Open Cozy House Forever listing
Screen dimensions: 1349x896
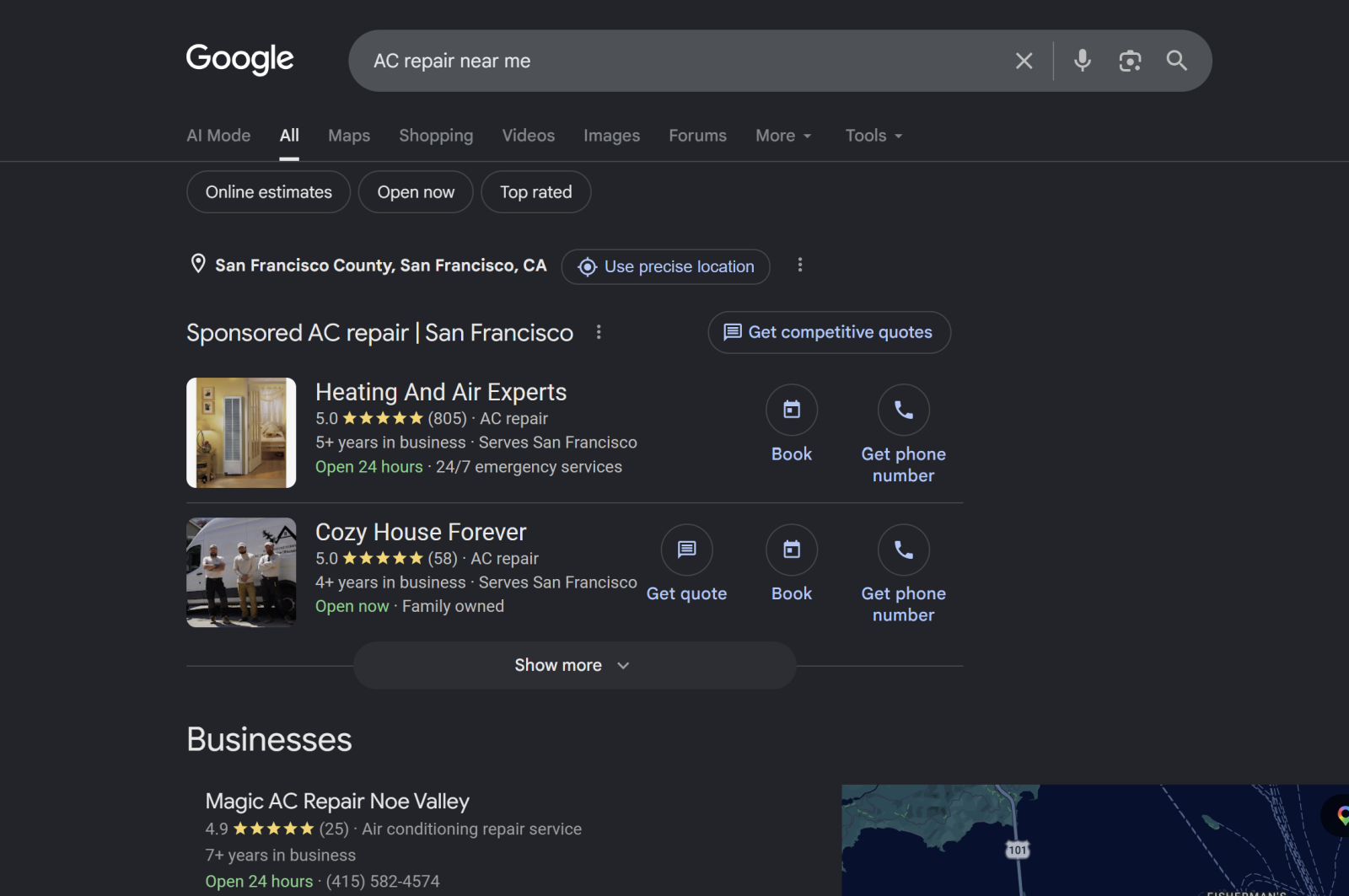pyautogui.click(x=421, y=532)
